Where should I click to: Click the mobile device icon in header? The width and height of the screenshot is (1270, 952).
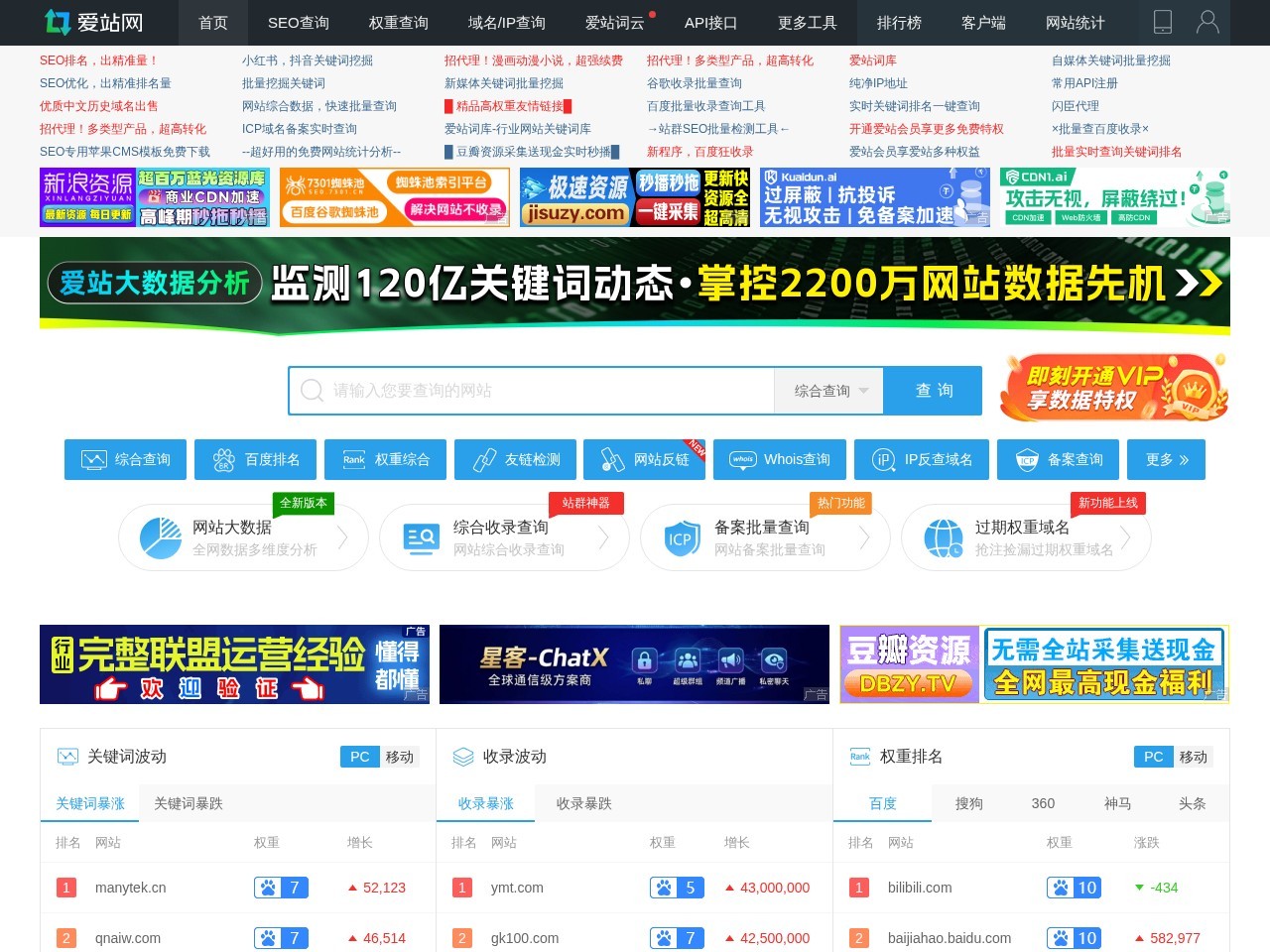1163,22
